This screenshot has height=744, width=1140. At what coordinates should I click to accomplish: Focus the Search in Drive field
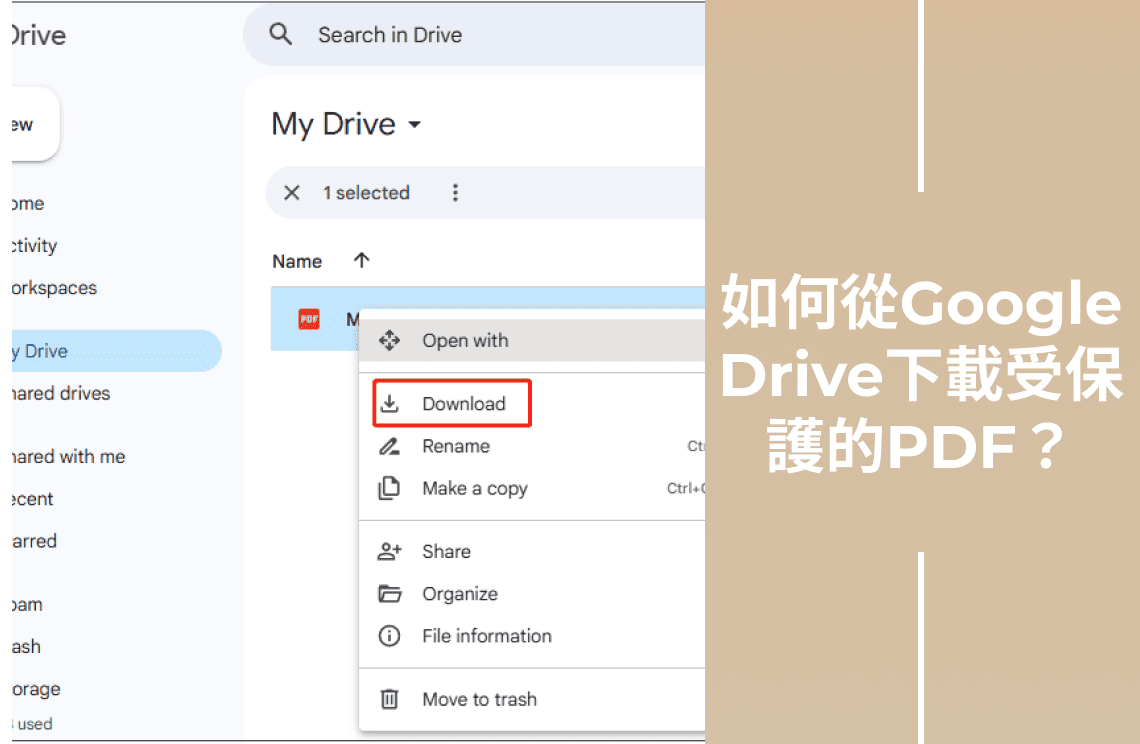pos(474,35)
